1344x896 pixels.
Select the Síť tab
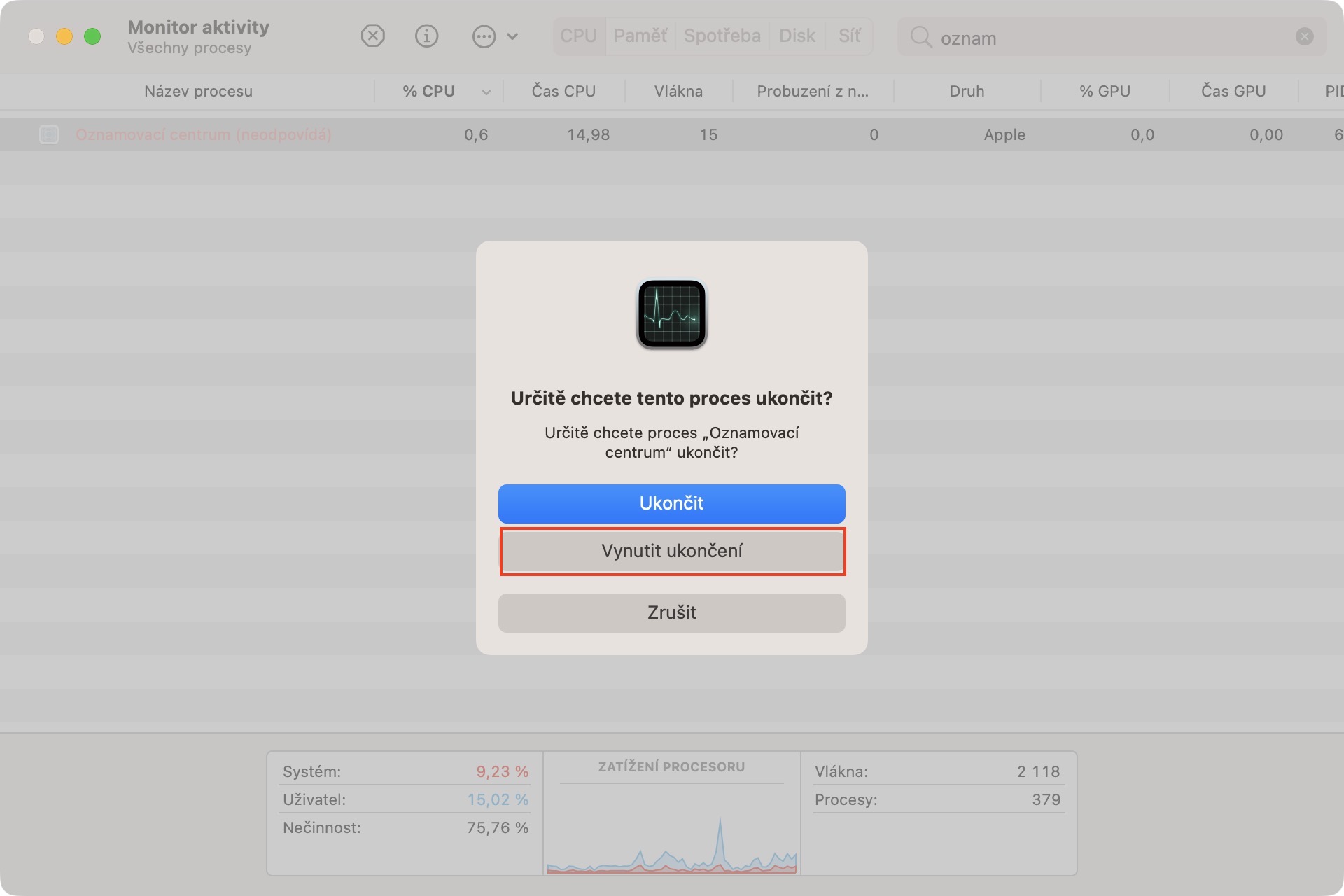(x=849, y=36)
